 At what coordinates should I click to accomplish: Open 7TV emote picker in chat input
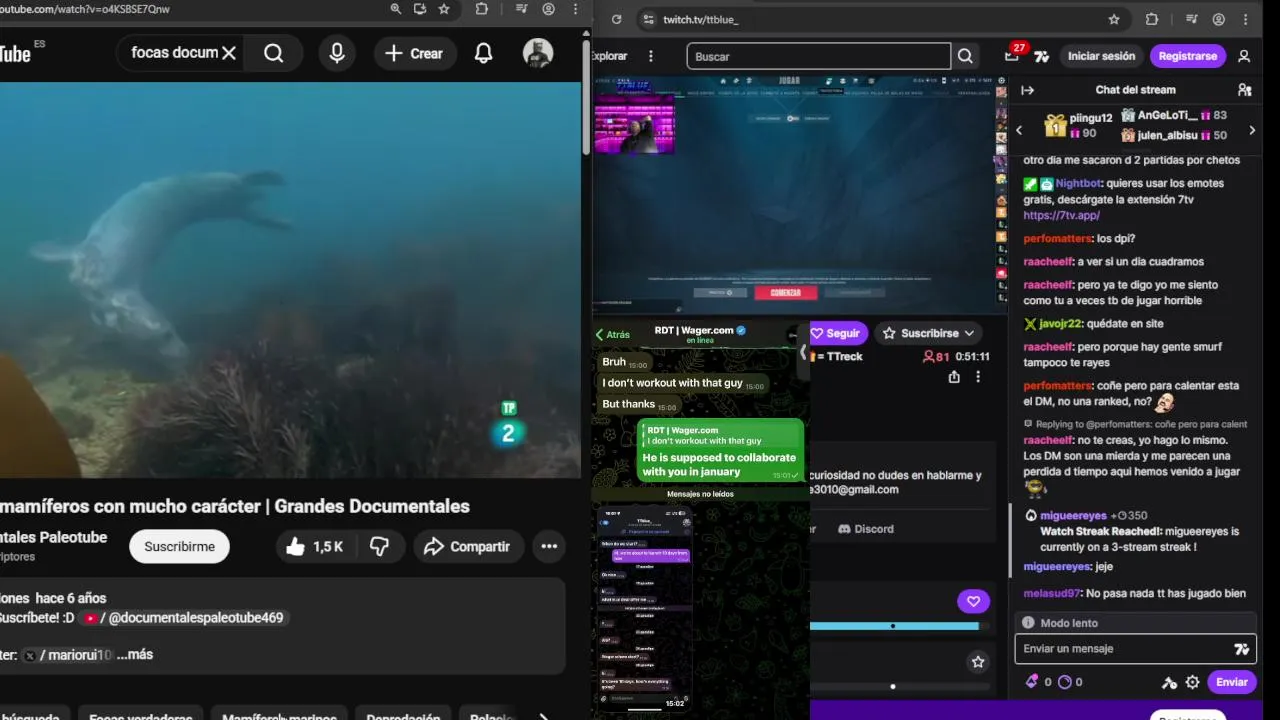pyautogui.click(x=1241, y=649)
